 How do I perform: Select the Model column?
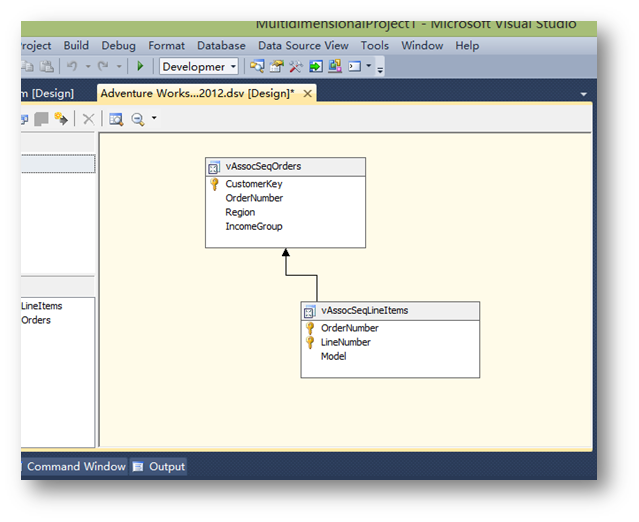pyautogui.click(x=333, y=357)
